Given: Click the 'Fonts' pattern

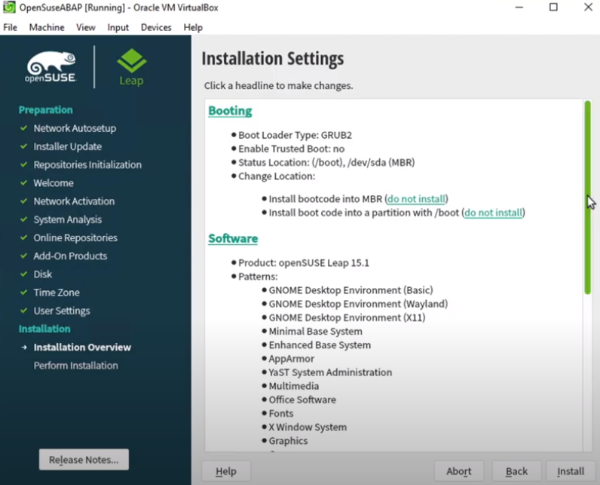Looking at the screenshot, I should point(281,414).
